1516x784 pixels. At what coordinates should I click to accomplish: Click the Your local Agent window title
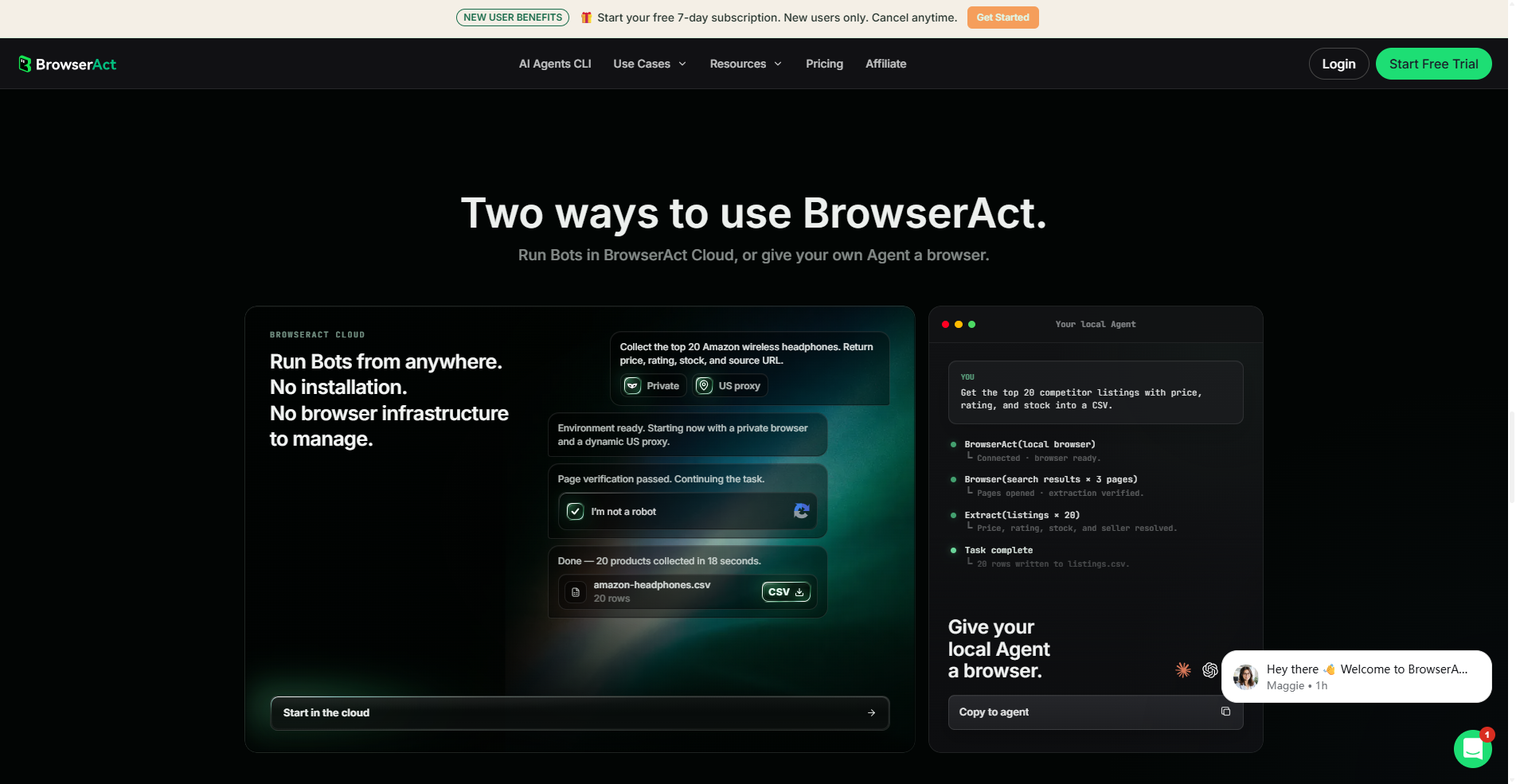click(x=1096, y=325)
